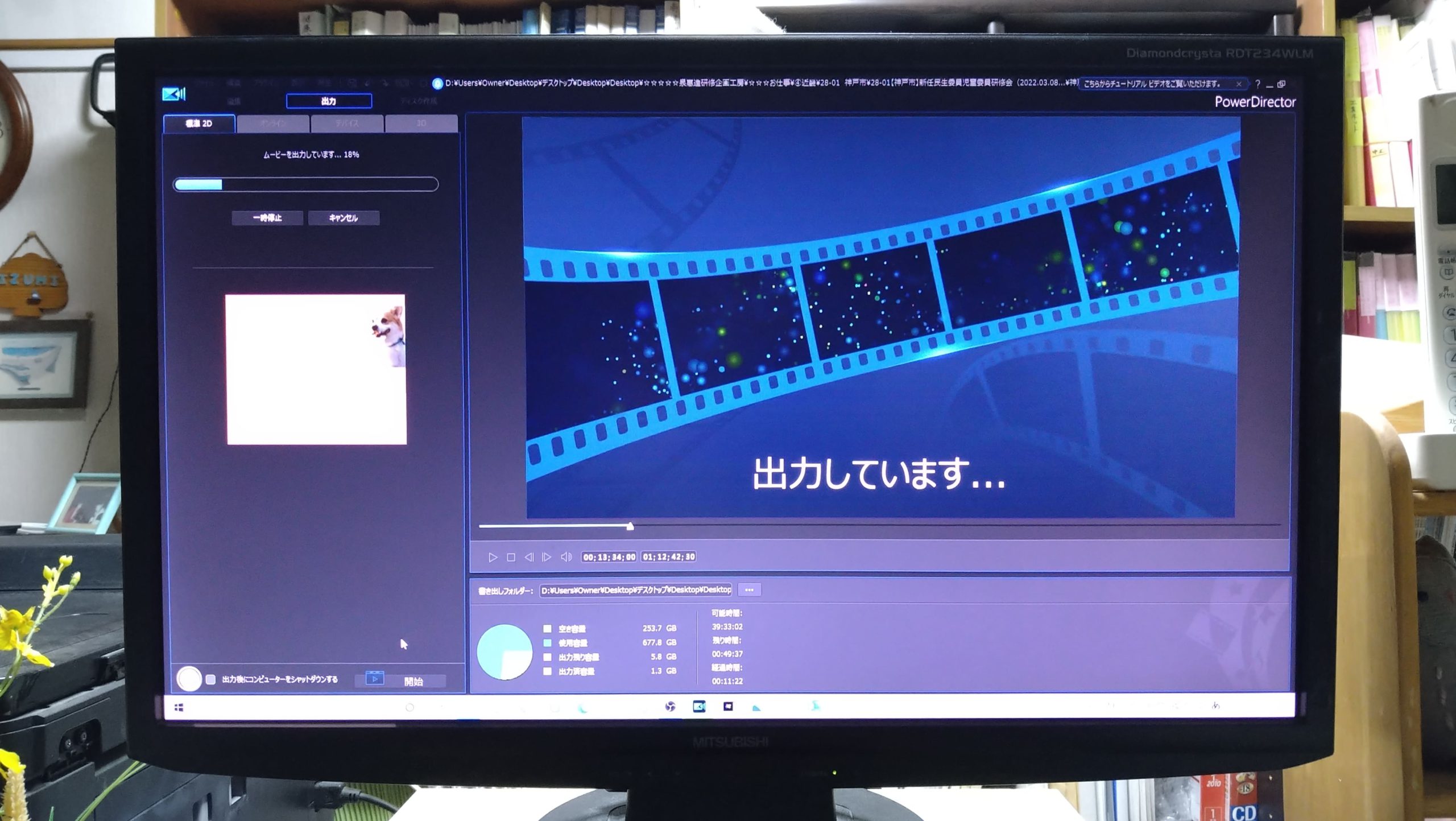This screenshot has height=821, width=1456.
Task: Click the disk usage pie chart
Action: click(x=504, y=652)
